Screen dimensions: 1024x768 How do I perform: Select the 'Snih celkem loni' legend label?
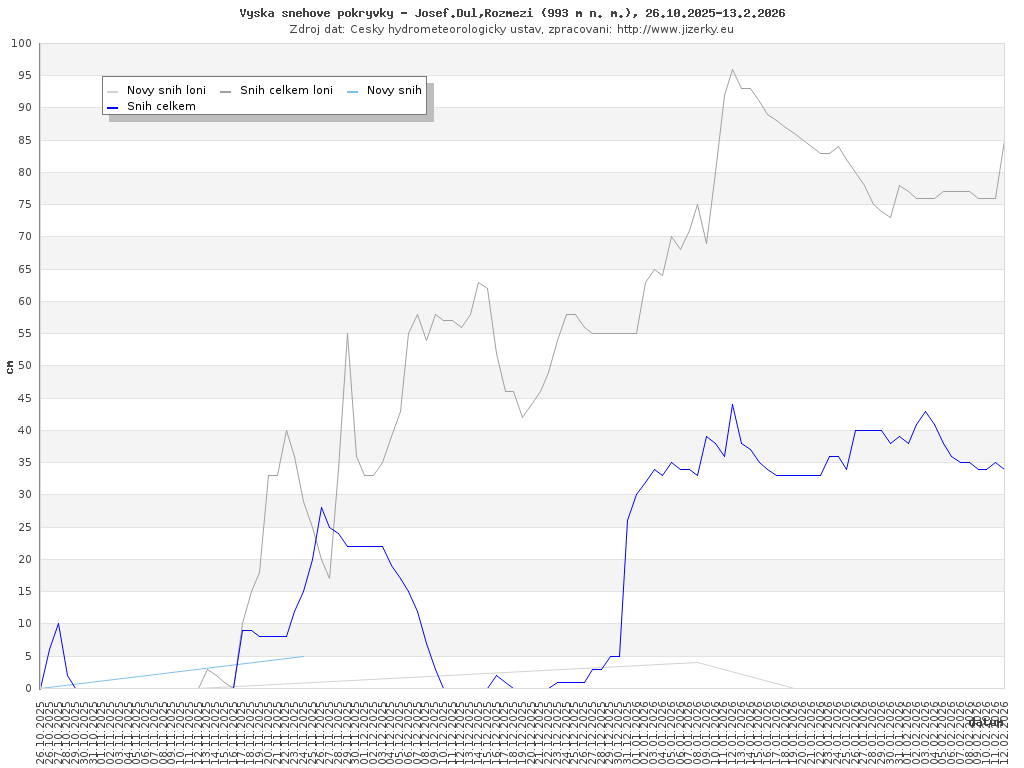[x=286, y=91]
